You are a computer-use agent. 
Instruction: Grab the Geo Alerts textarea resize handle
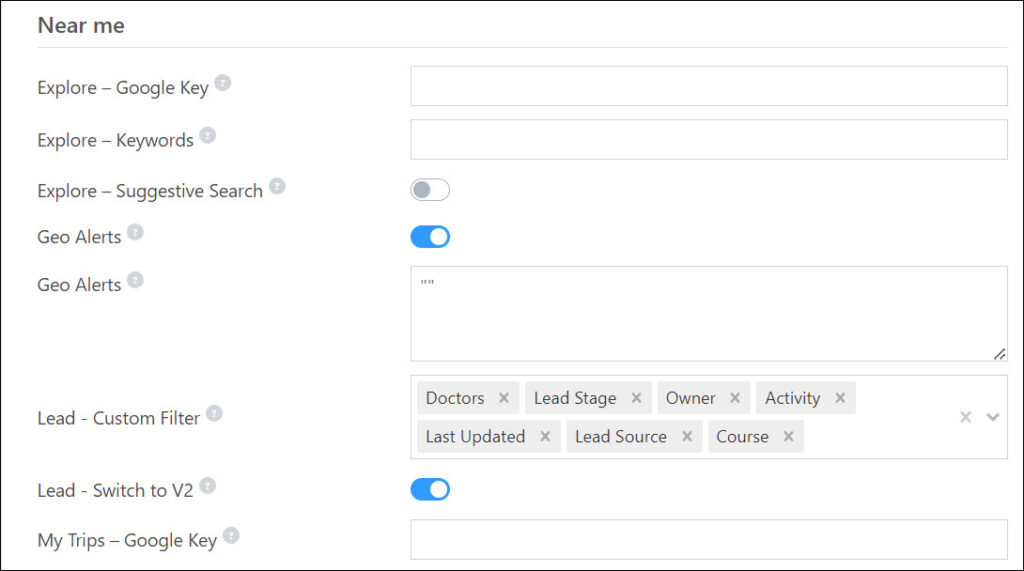[x=999, y=354]
